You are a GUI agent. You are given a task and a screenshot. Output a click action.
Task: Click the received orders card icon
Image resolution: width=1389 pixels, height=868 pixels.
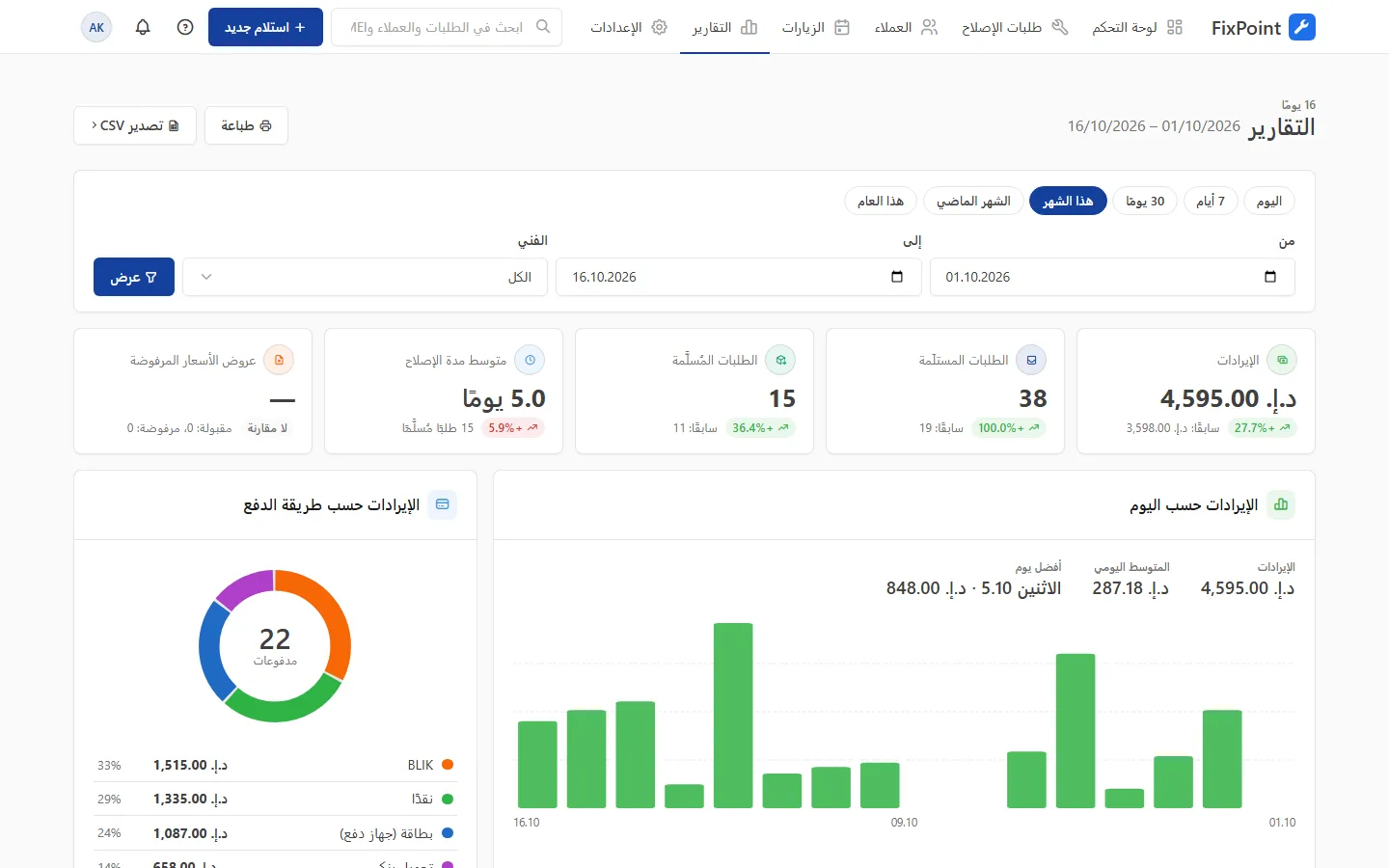[x=1031, y=360]
